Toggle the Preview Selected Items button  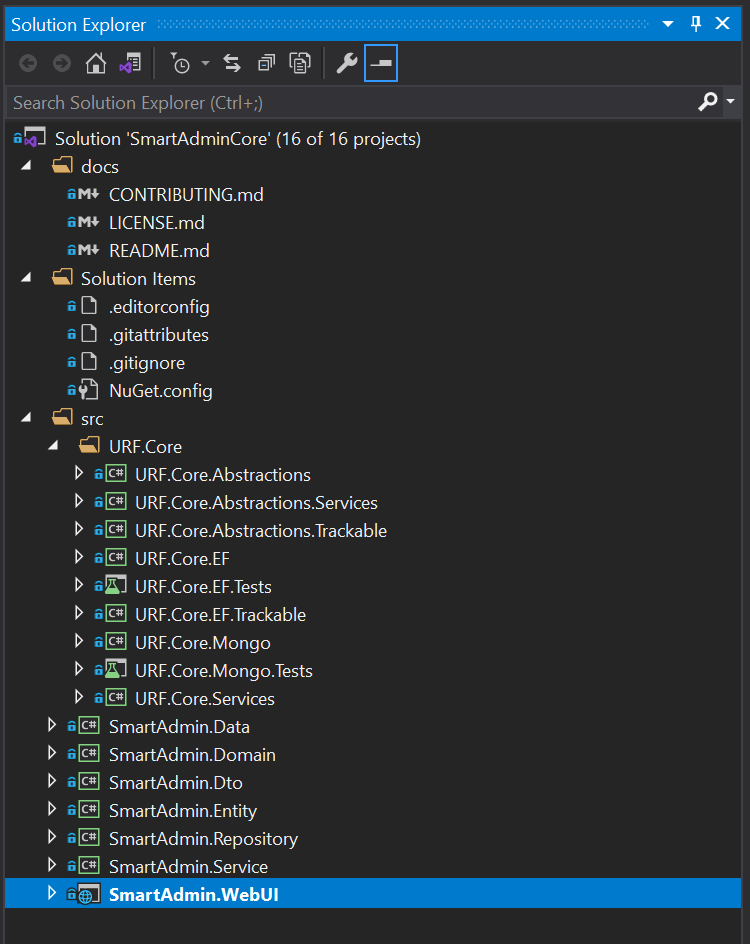tap(381, 64)
